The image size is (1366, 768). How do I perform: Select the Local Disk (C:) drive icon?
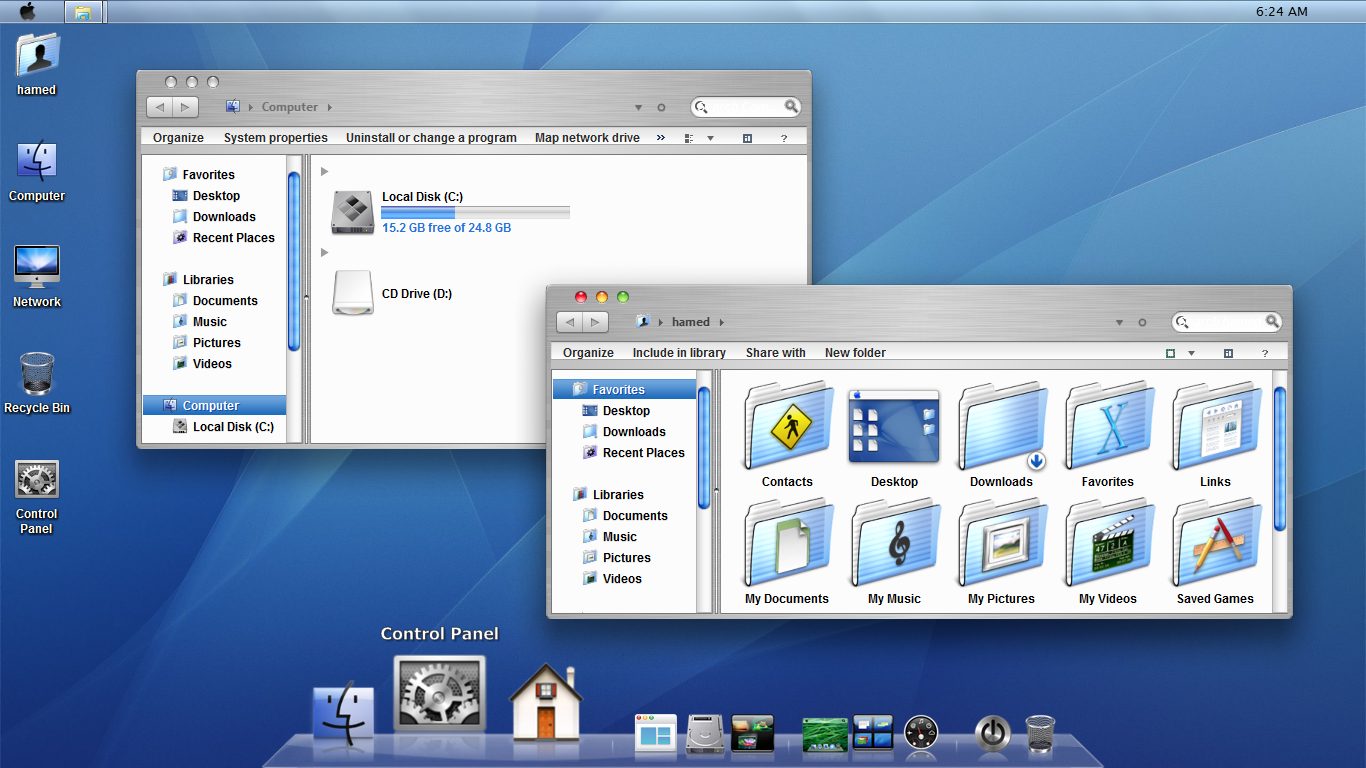point(353,212)
